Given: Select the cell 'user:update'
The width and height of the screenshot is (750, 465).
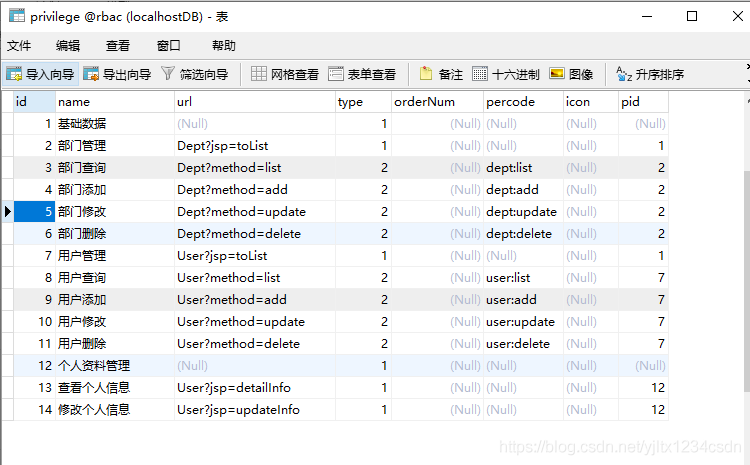Looking at the screenshot, I should pyautogui.click(x=523, y=322).
